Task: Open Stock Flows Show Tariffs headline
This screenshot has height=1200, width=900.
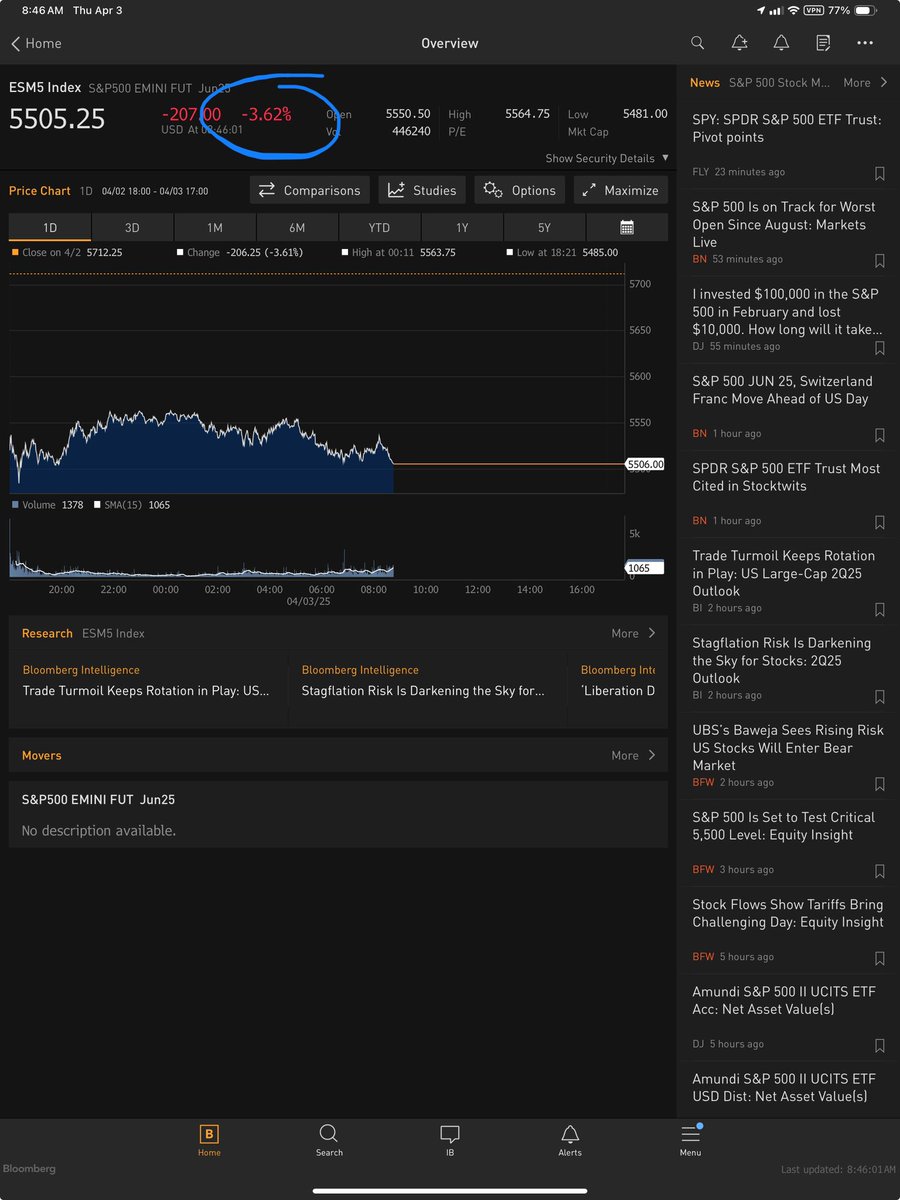Action: pyautogui.click(x=788, y=913)
